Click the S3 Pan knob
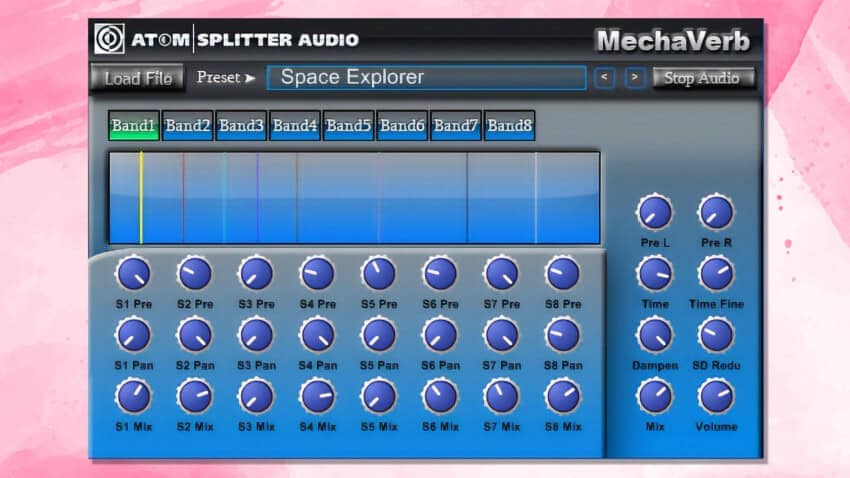Image resolution: width=850 pixels, height=478 pixels. pos(256,335)
